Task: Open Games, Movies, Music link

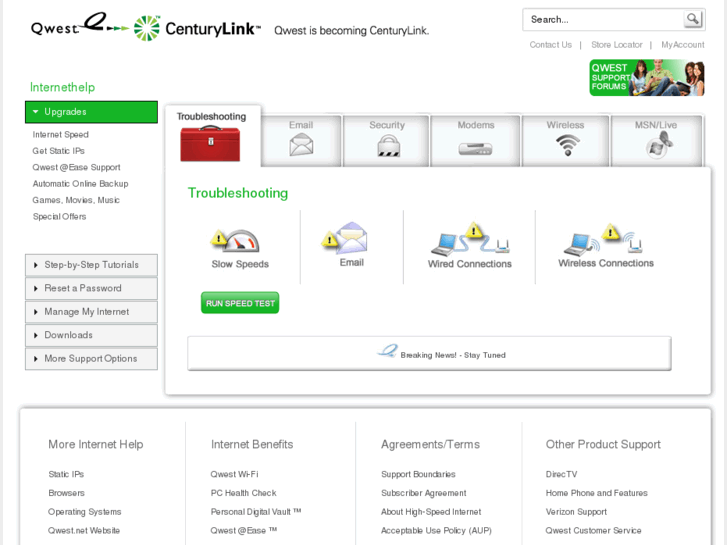Action: pos(76,200)
